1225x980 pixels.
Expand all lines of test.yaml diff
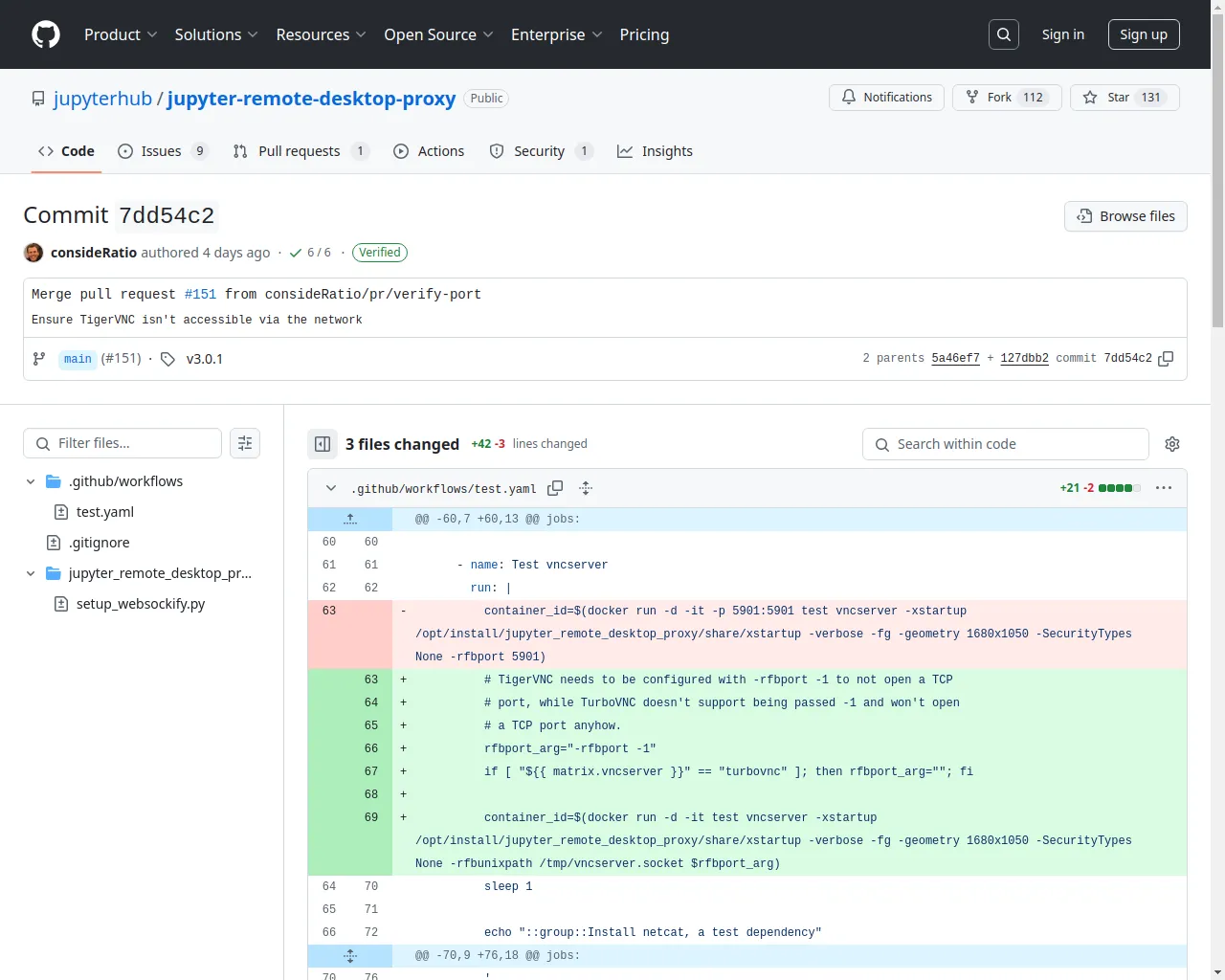coord(586,488)
